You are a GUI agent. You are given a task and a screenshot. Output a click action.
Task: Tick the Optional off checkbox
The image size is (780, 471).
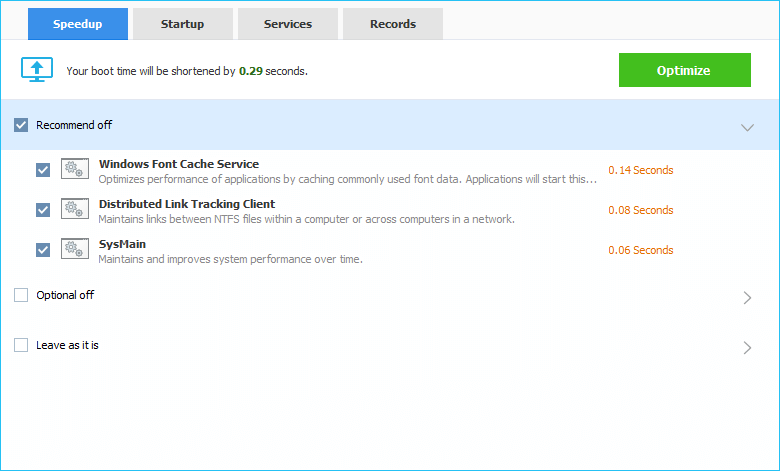21,295
